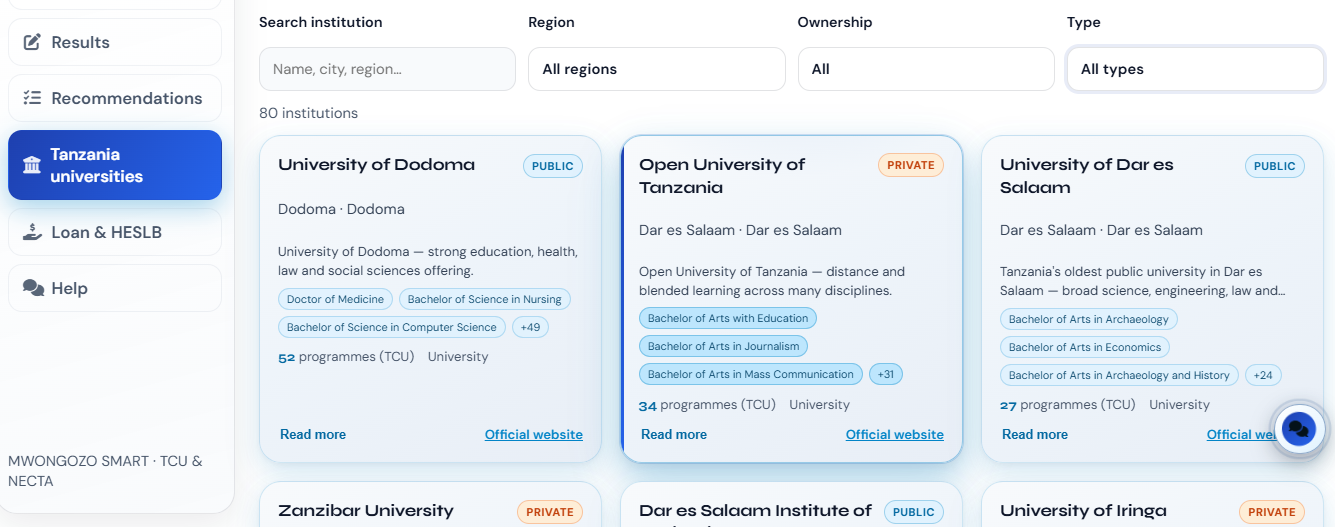Click the 34 programmes (TCU) text
The image size is (1335, 527).
[x=707, y=404]
